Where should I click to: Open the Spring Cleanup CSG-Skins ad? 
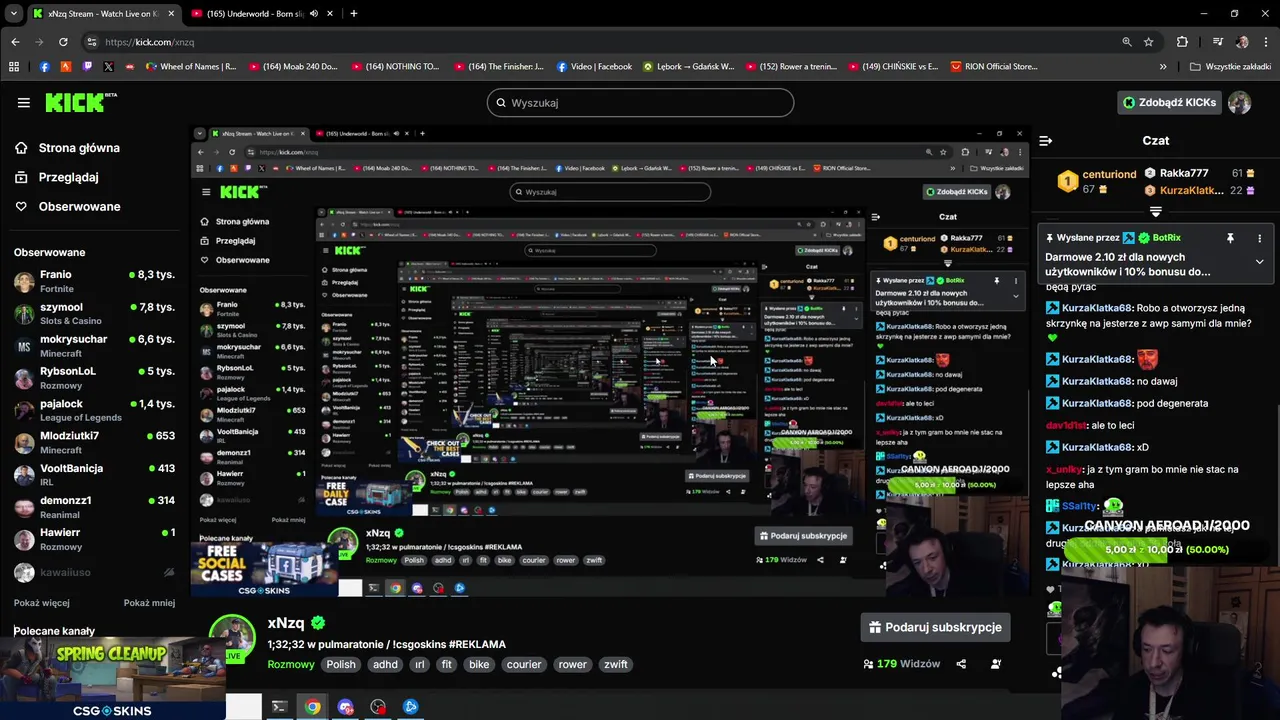tap(112, 678)
